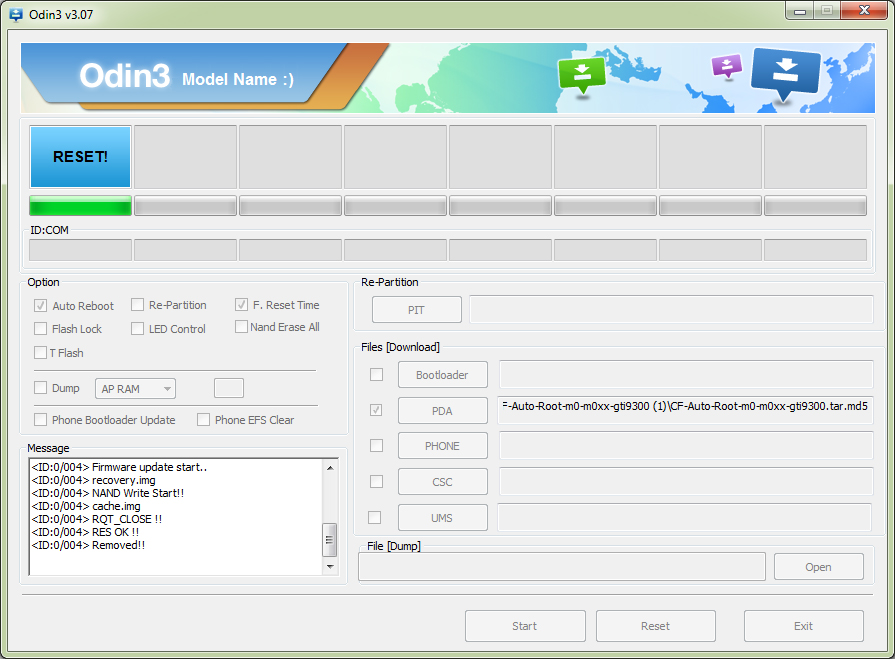Click the purple download bubble icon in banner

(727, 66)
